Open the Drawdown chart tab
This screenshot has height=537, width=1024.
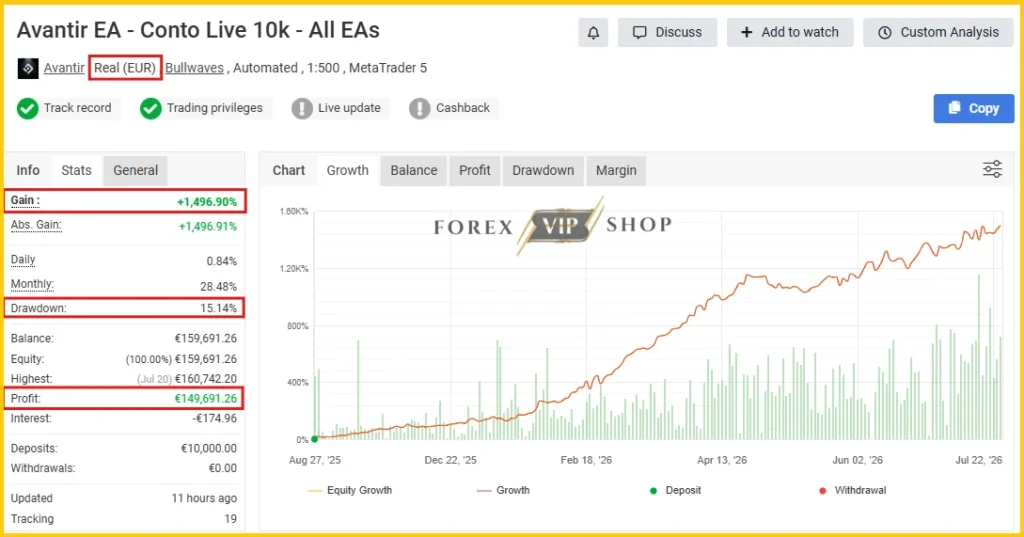click(x=543, y=171)
